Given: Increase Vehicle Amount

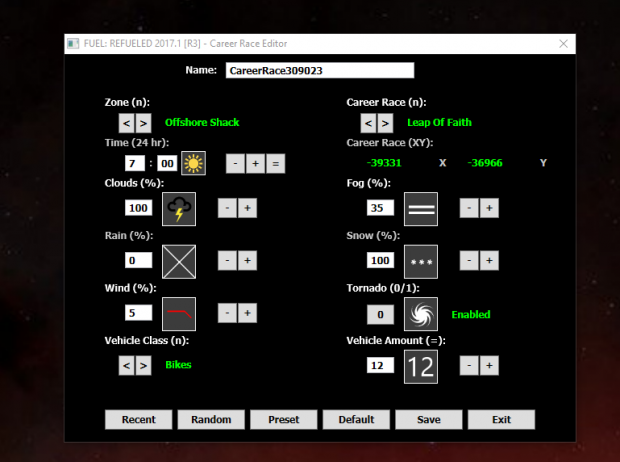Looking at the screenshot, I should pyautogui.click(x=489, y=365).
